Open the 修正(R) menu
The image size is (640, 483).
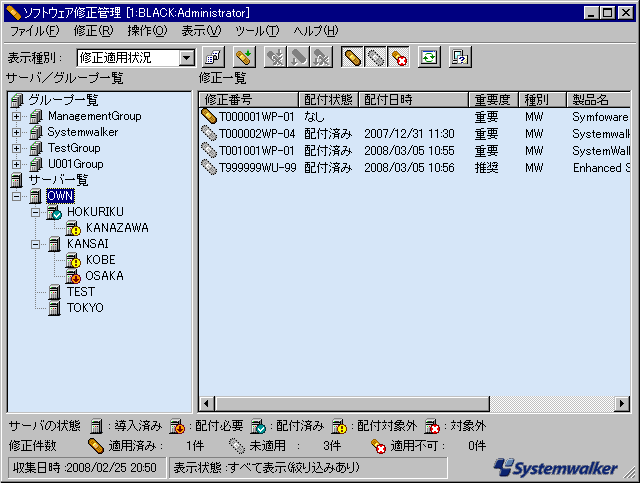(x=93, y=31)
